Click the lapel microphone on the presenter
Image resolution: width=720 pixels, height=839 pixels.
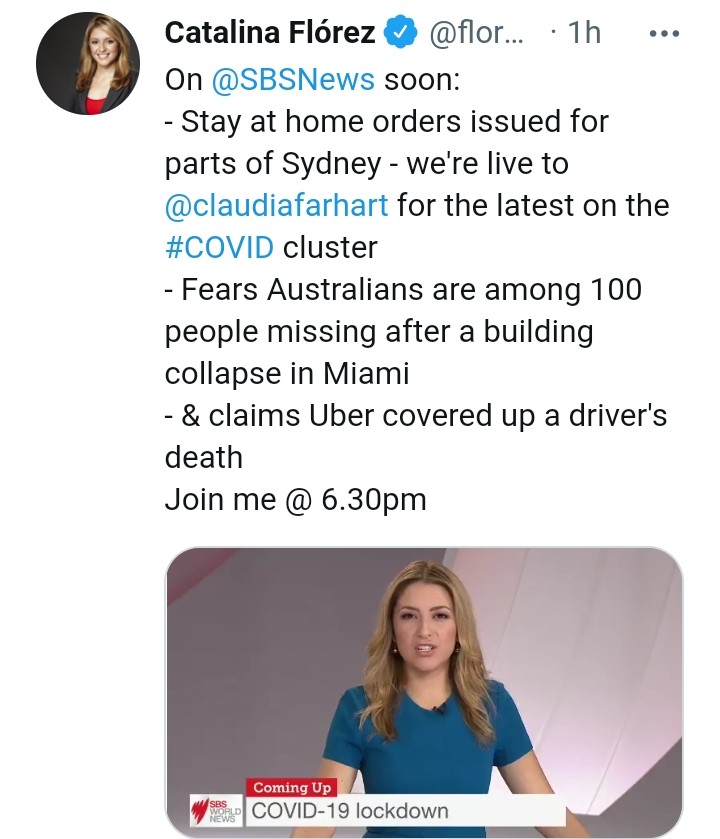click(438, 709)
